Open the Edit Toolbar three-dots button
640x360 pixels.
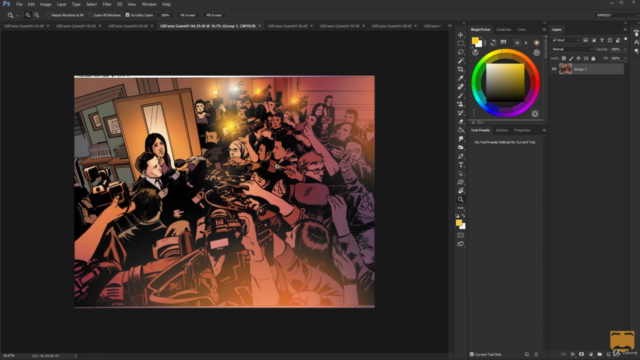[460, 208]
